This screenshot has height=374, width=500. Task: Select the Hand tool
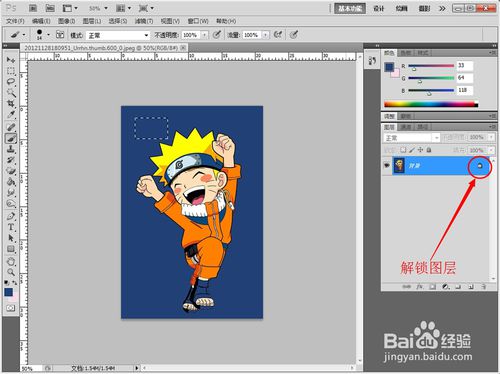(x=11, y=261)
